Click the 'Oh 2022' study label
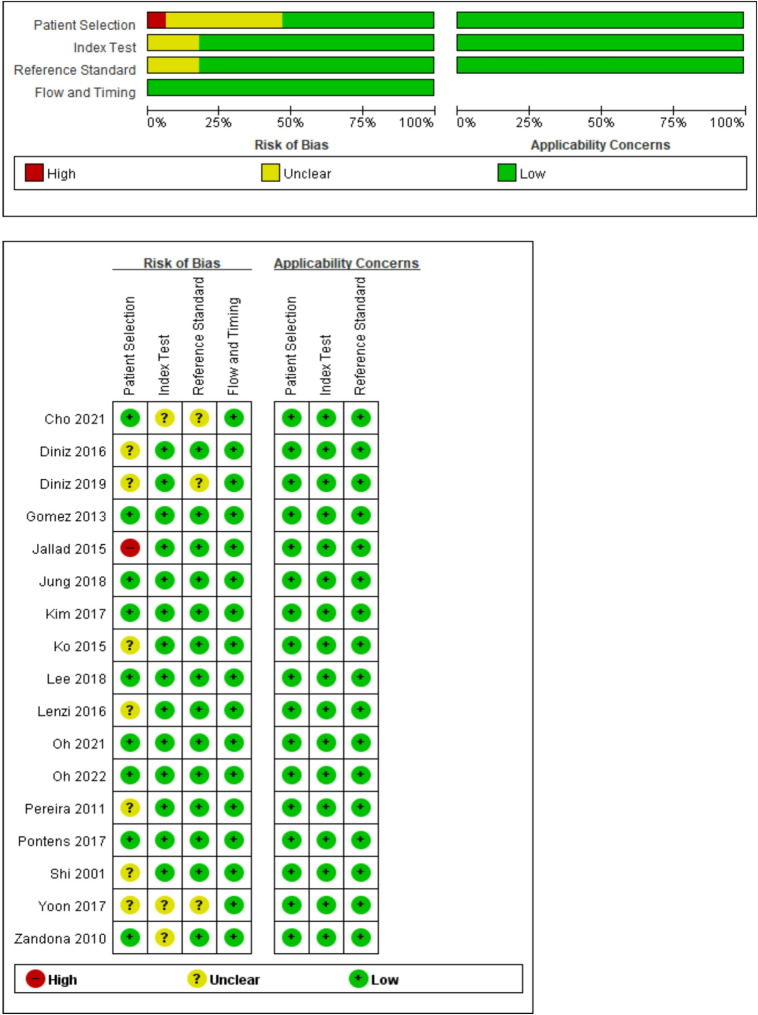 tap(80, 776)
